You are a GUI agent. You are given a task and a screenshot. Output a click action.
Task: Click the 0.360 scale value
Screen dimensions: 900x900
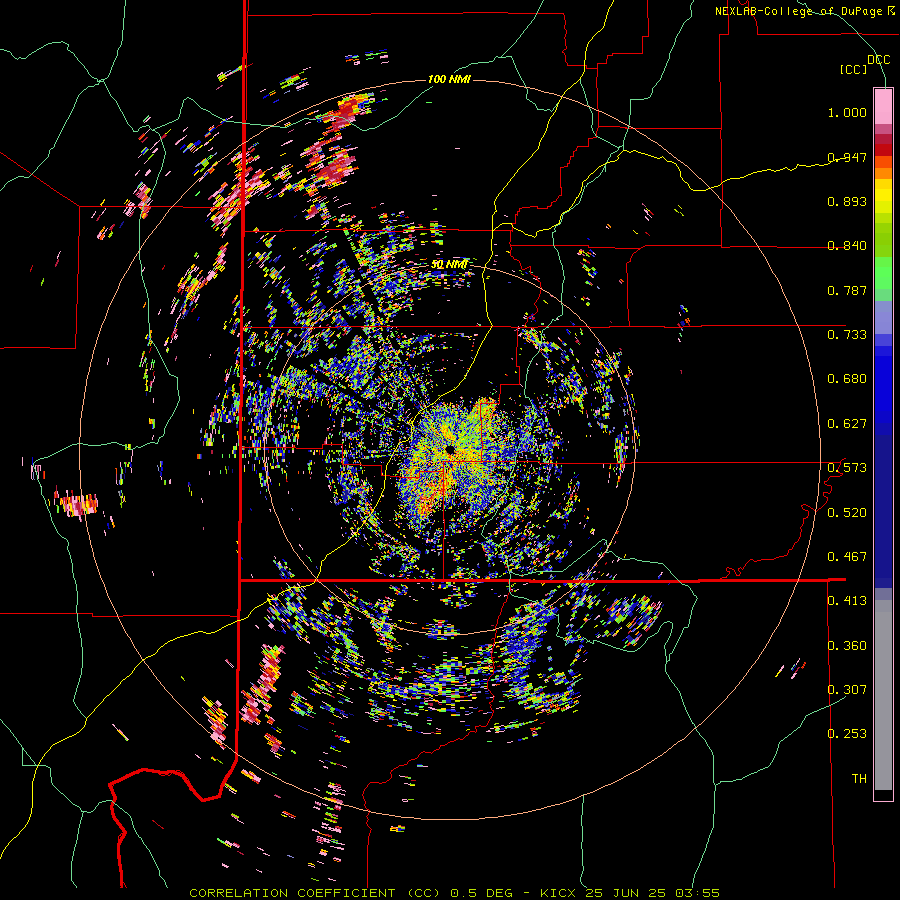point(847,646)
